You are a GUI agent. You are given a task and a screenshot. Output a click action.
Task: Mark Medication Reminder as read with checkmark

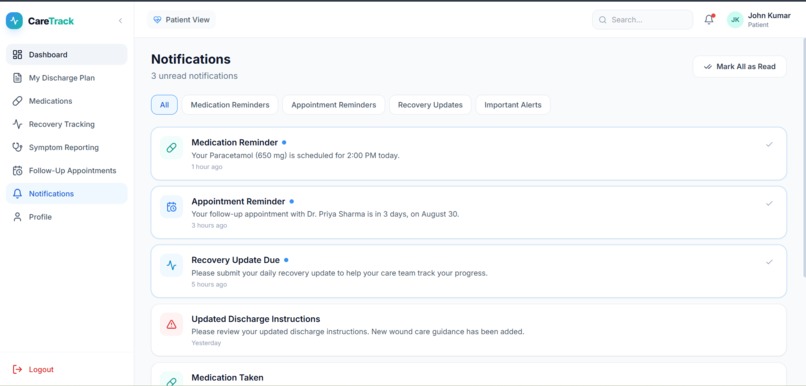point(769,144)
